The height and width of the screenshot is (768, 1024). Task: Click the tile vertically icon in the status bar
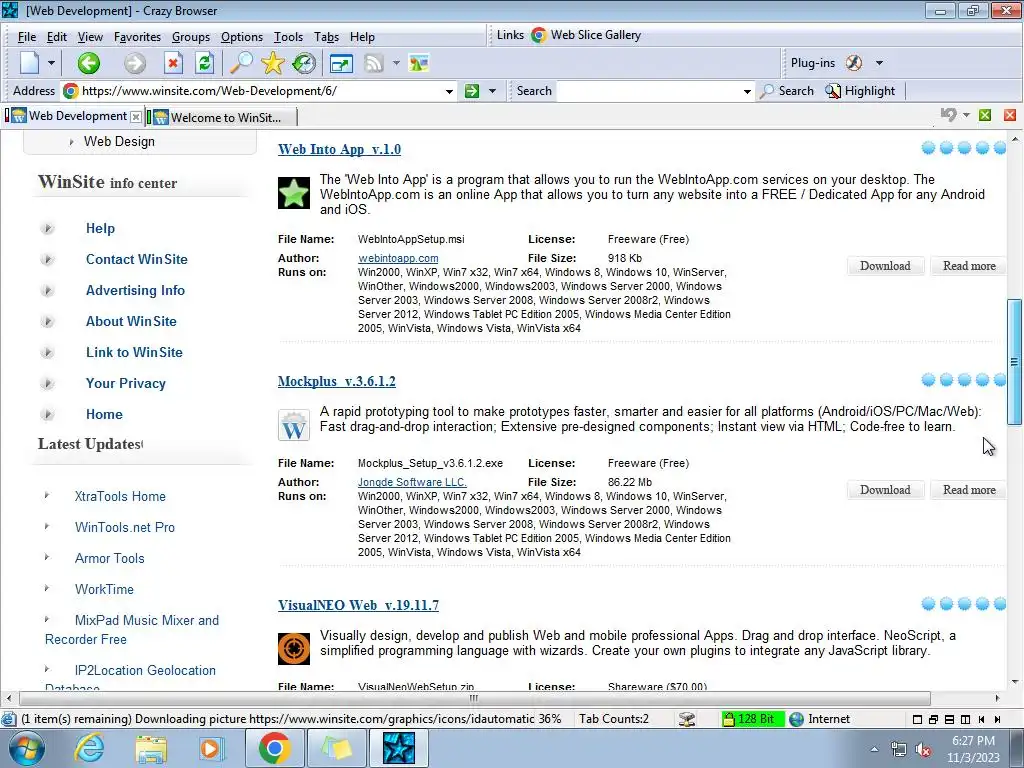pyautogui.click(x=965, y=719)
